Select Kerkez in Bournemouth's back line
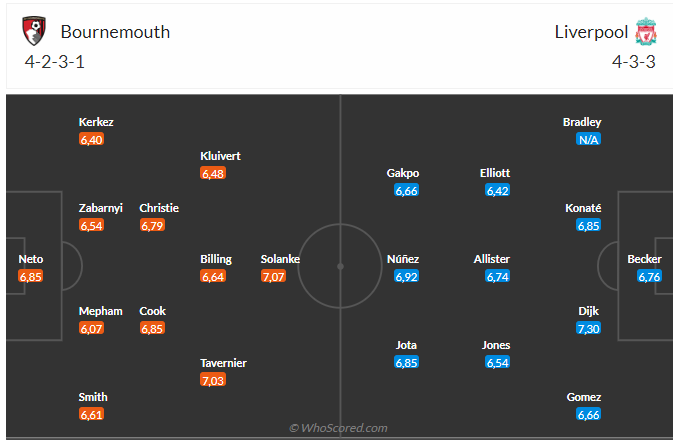The width and height of the screenshot is (673, 440). click(x=96, y=122)
